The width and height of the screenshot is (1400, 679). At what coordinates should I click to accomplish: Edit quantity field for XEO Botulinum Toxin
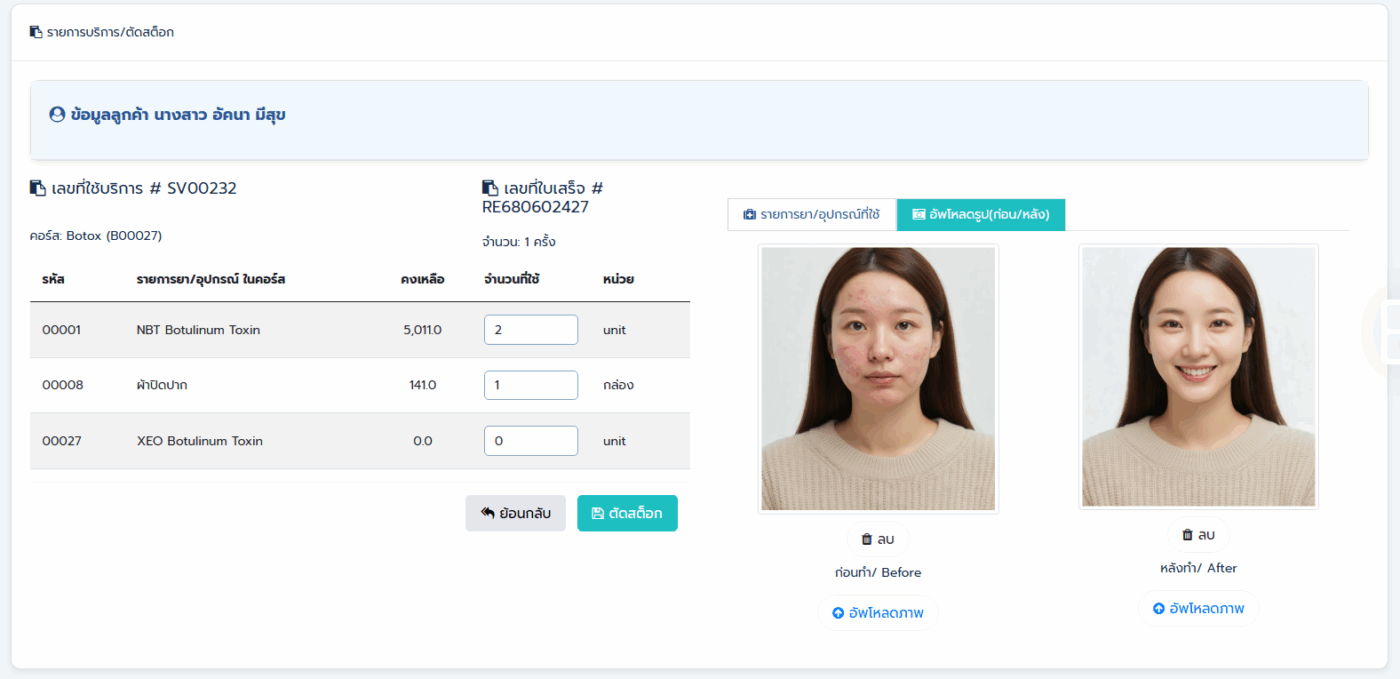coord(531,441)
